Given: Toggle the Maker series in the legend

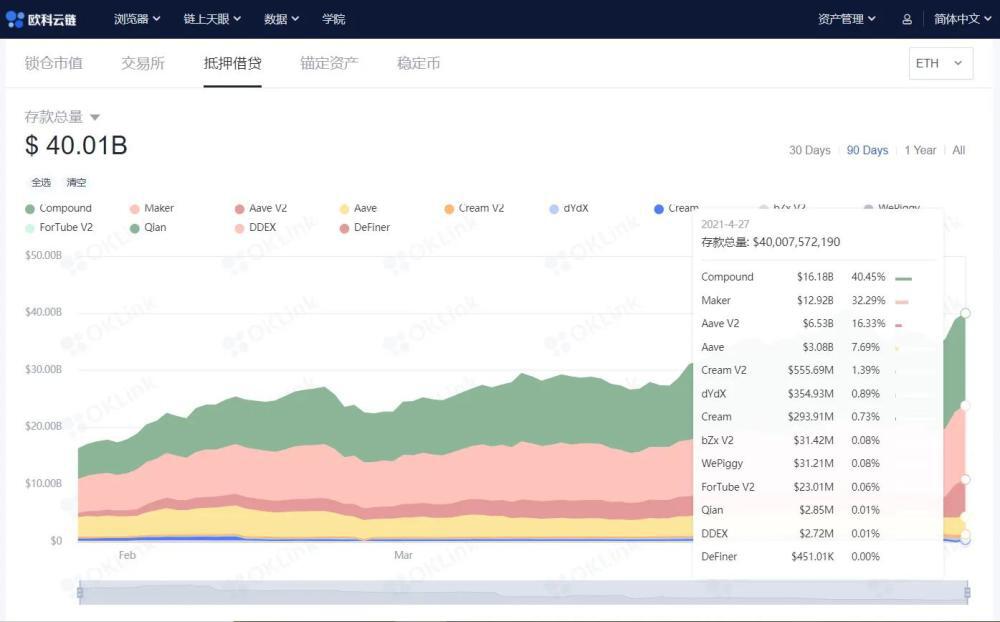Looking at the screenshot, I should tap(135, 208).
